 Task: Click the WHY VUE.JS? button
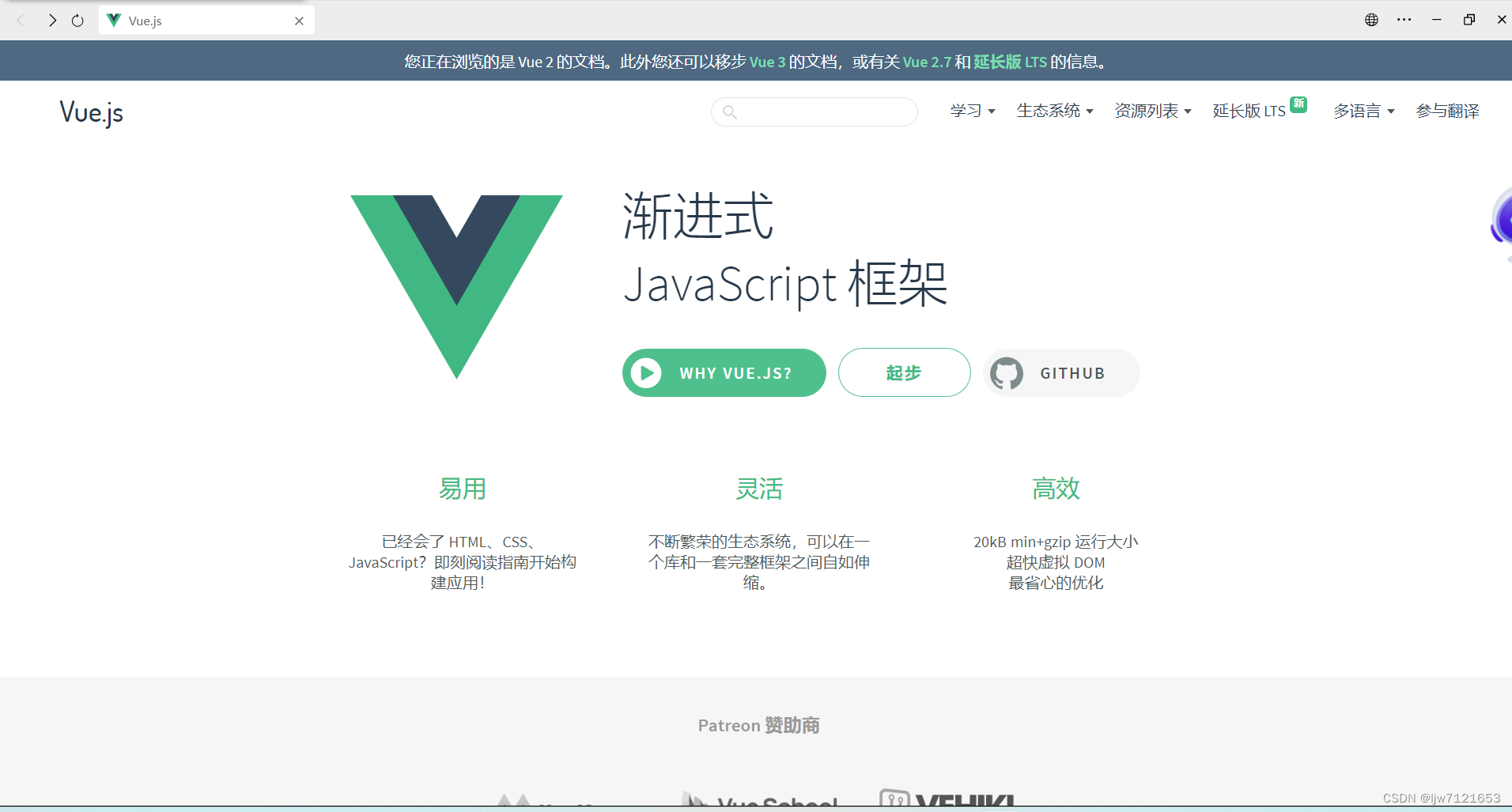click(724, 373)
